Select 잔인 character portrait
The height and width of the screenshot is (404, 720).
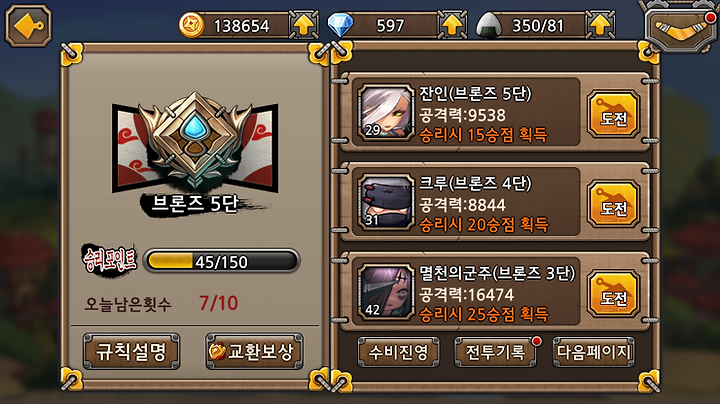pos(385,112)
